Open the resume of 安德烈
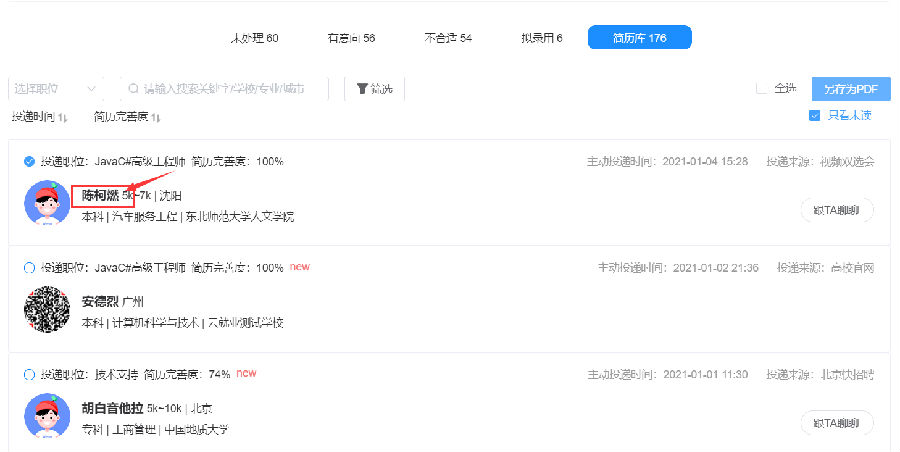The image size is (900, 452). pos(100,302)
